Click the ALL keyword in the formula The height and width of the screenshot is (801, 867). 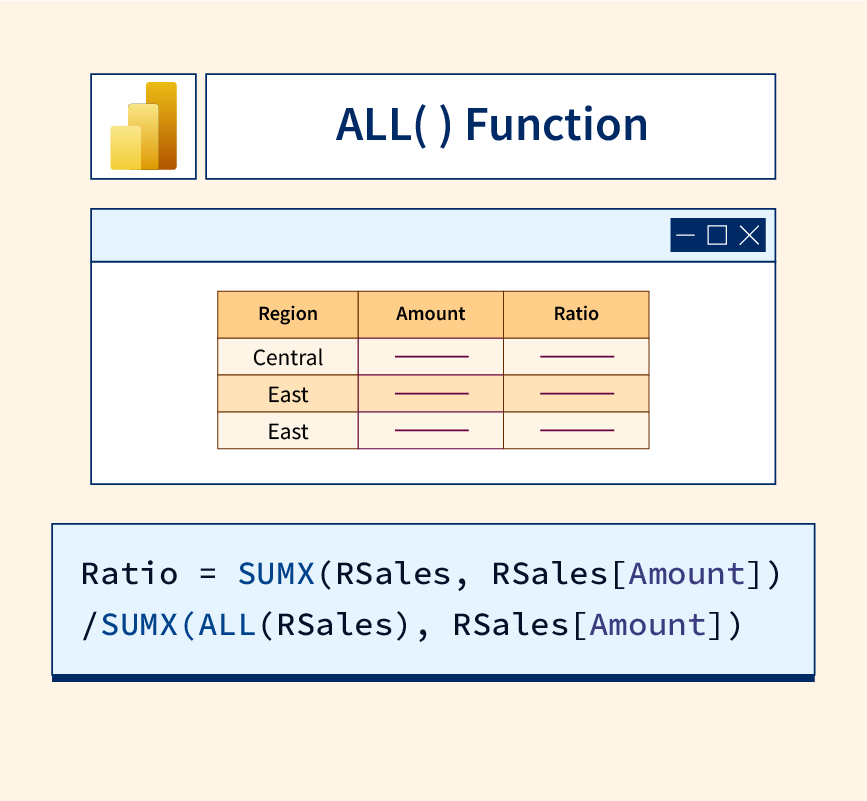point(228,625)
